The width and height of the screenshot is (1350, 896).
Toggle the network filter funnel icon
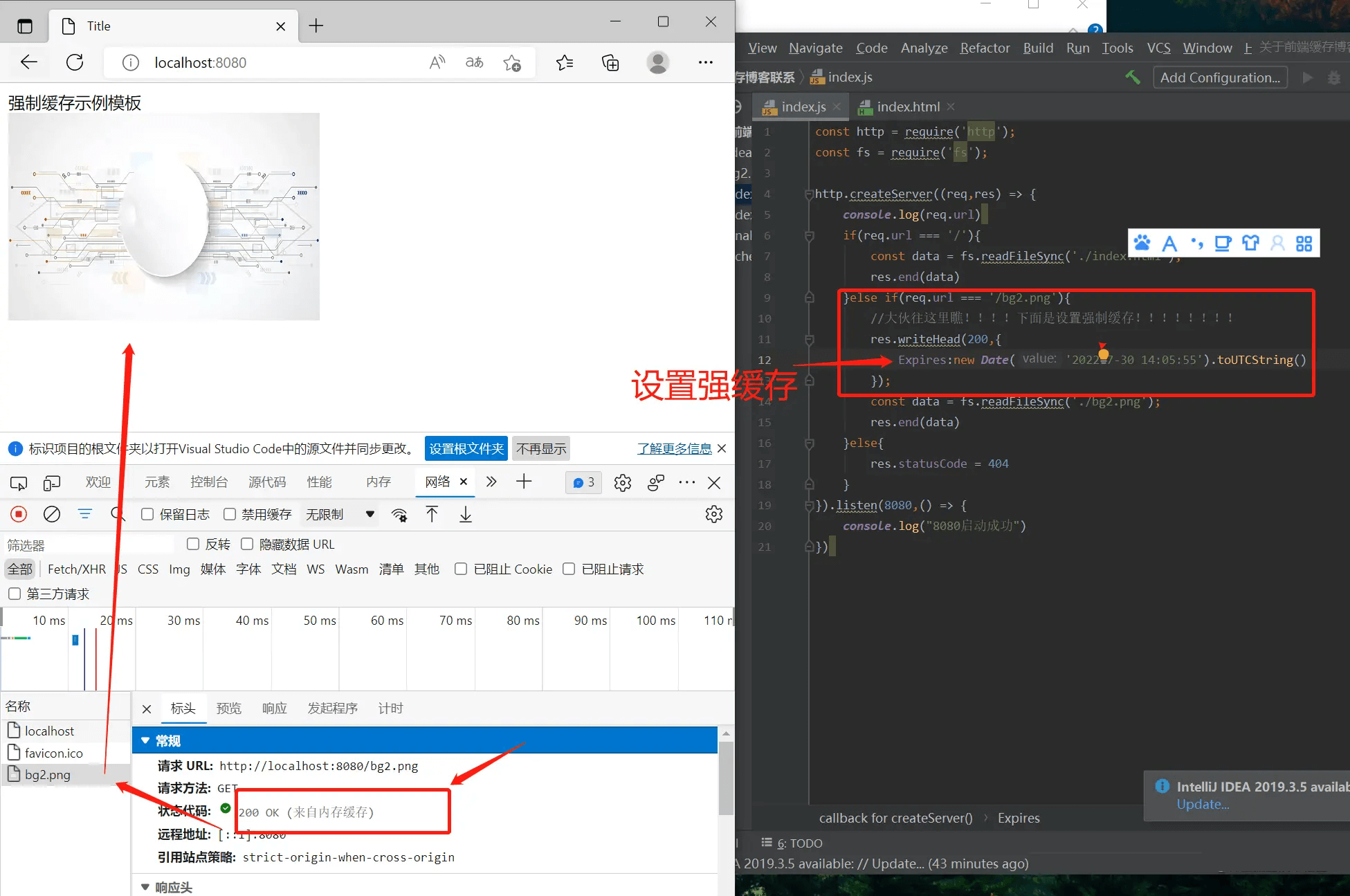pos(84,514)
